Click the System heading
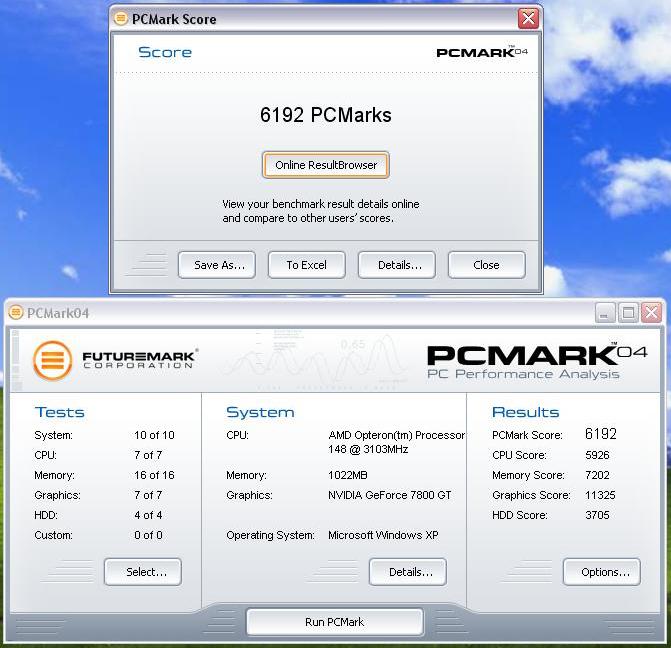671x648 pixels. coord(260,412)
